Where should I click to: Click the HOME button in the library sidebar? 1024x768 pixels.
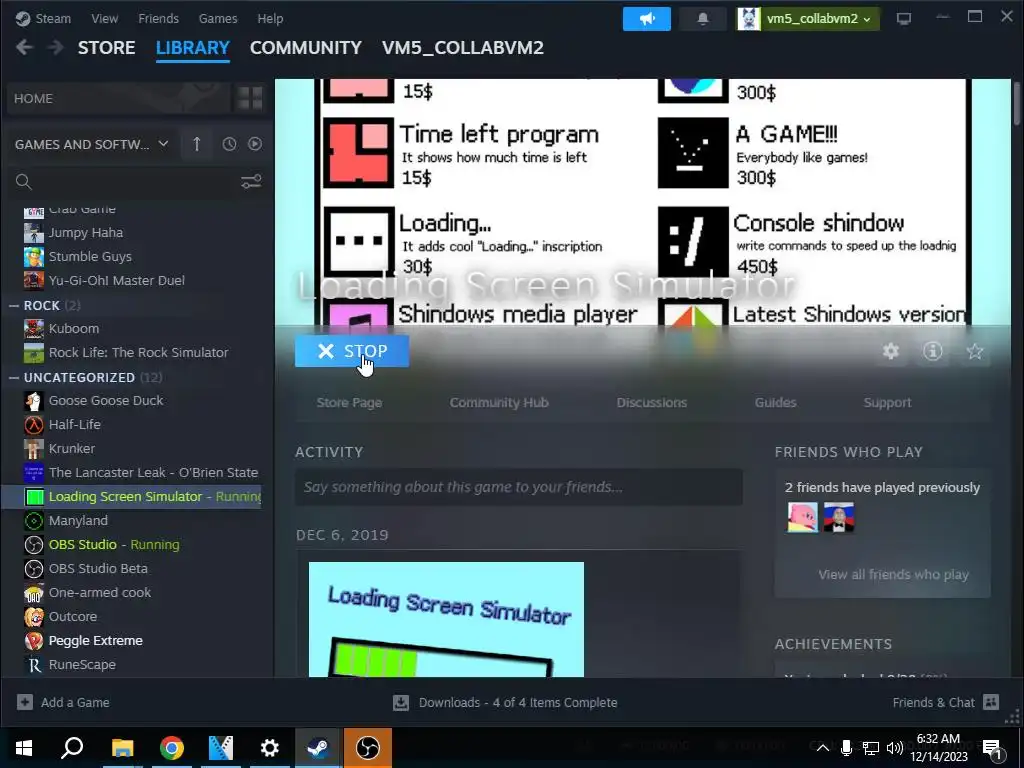coord(119,99)
